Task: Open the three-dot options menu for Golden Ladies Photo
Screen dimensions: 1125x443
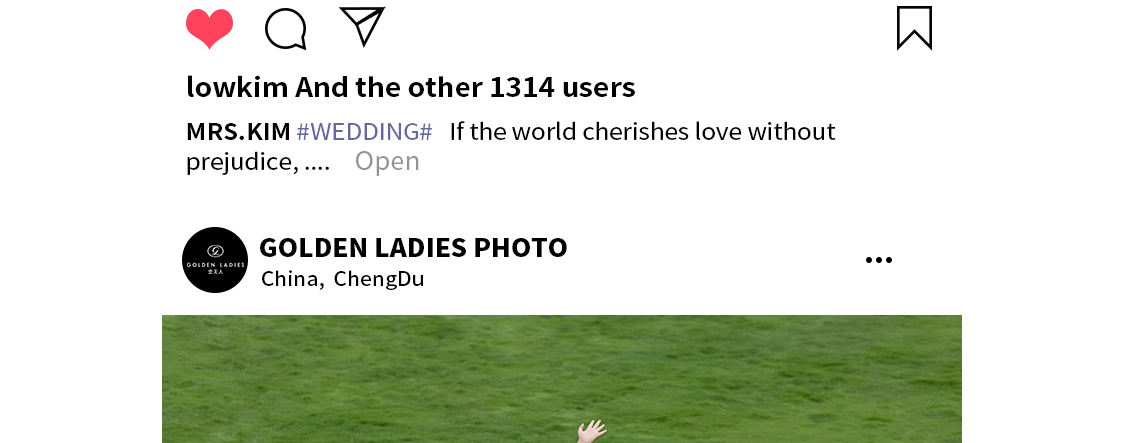Action: coord(879,260)
